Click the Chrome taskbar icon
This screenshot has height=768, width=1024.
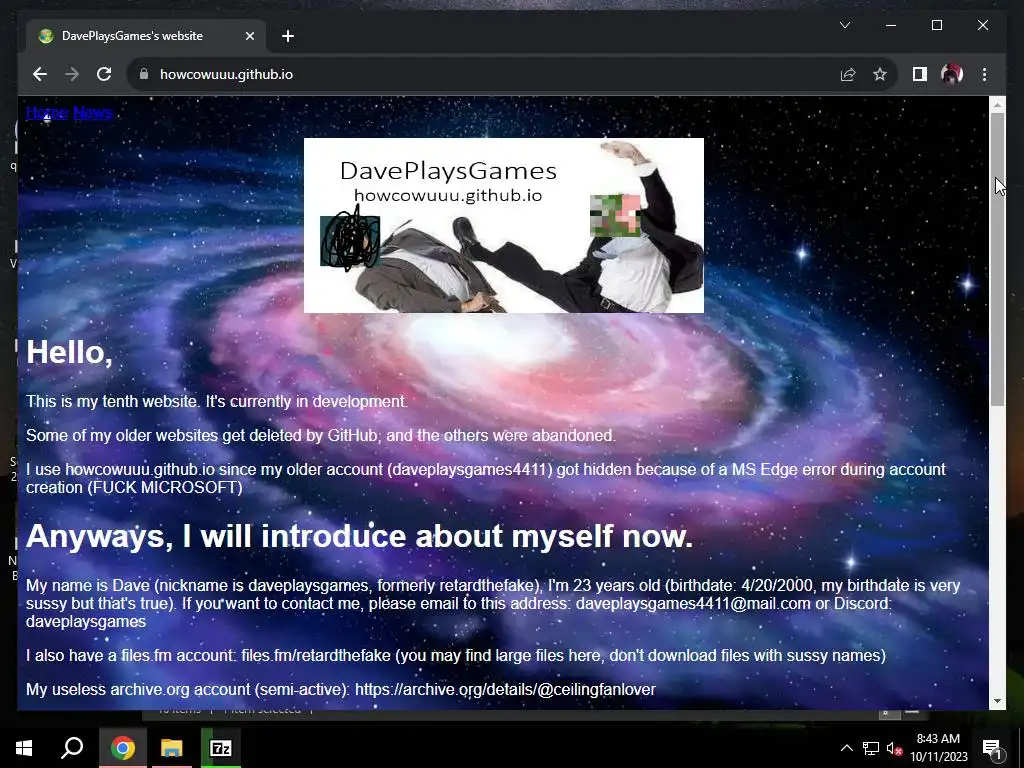tap(122, 748)
